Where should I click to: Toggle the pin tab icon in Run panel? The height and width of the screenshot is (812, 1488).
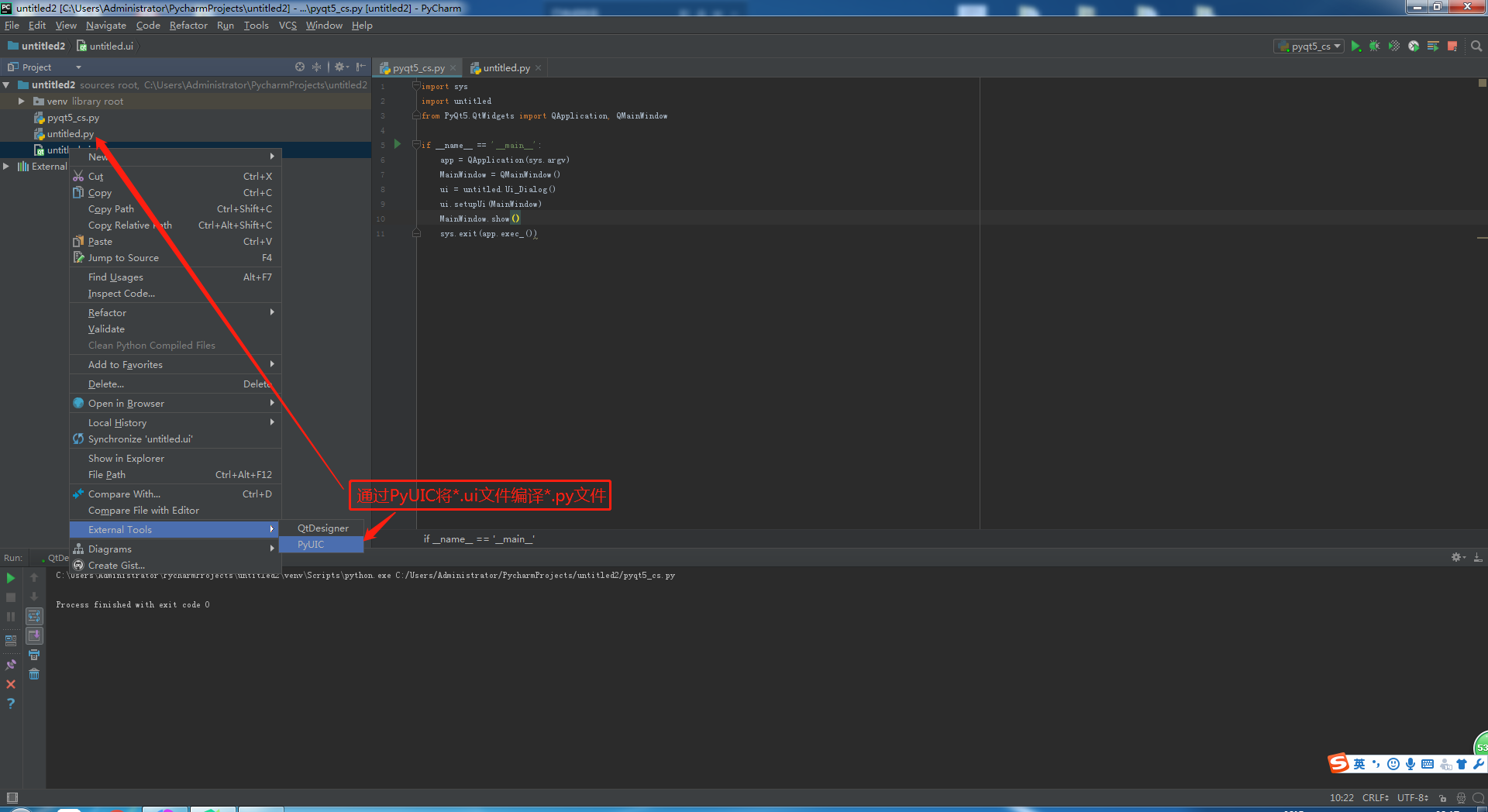(11, 665)
